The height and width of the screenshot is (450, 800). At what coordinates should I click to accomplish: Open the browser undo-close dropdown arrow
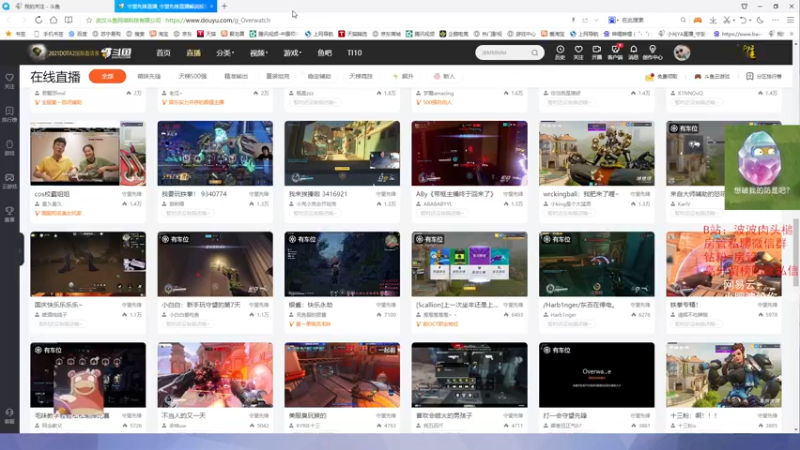[750, 20]
